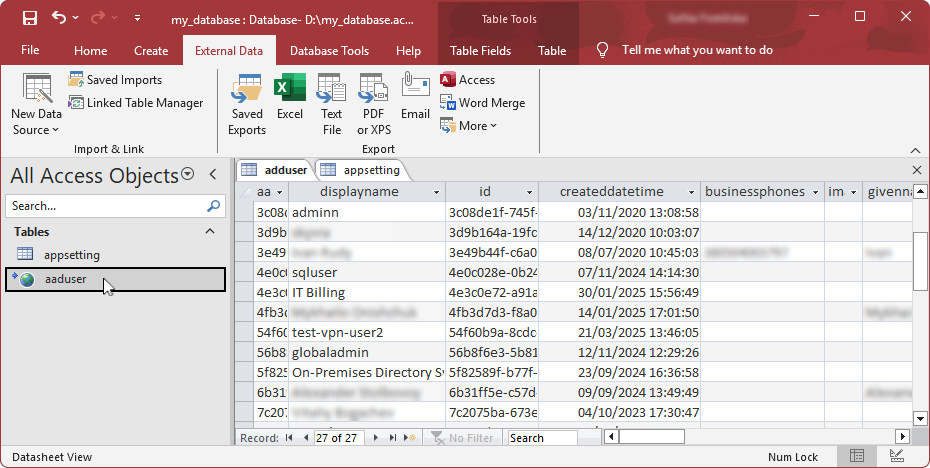The width and height of the screenshot is (930, 468).
Task: Switch to Design View in status bar
Action: [897, 456]
